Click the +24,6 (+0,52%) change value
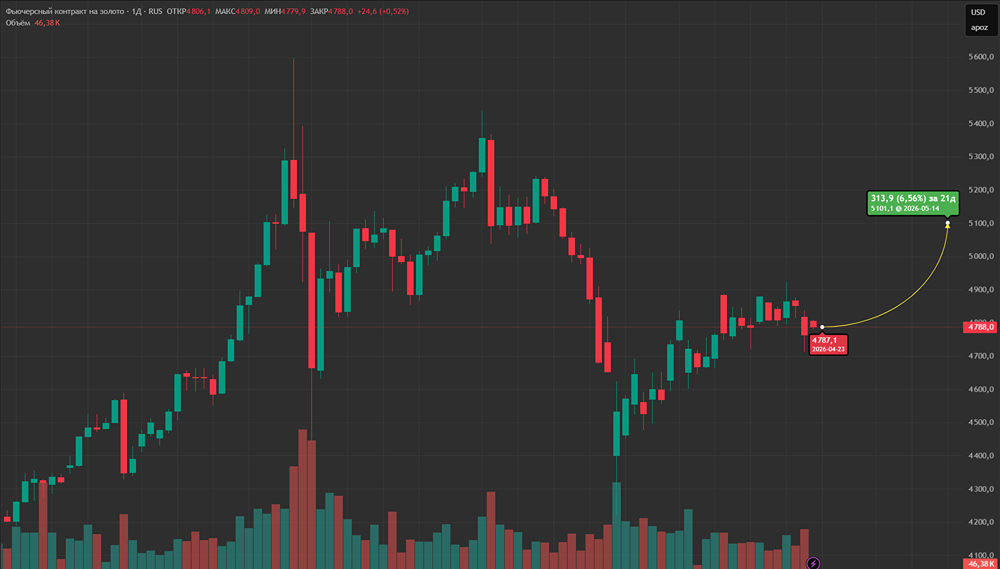This screenshot has width=1000, height=569. [383, 11]
